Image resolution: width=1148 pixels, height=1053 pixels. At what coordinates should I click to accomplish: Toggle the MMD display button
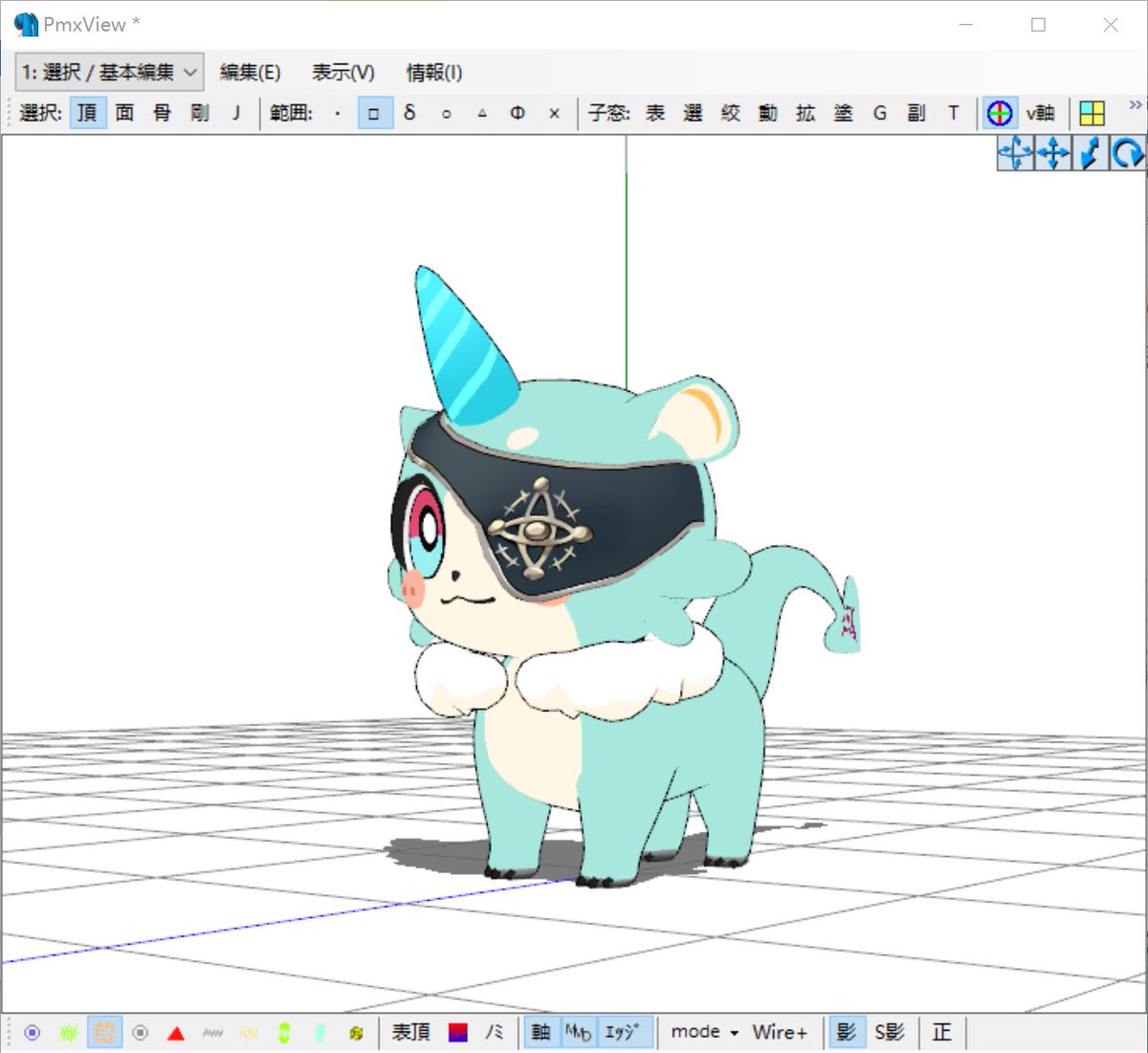(x=578, y=1032)
